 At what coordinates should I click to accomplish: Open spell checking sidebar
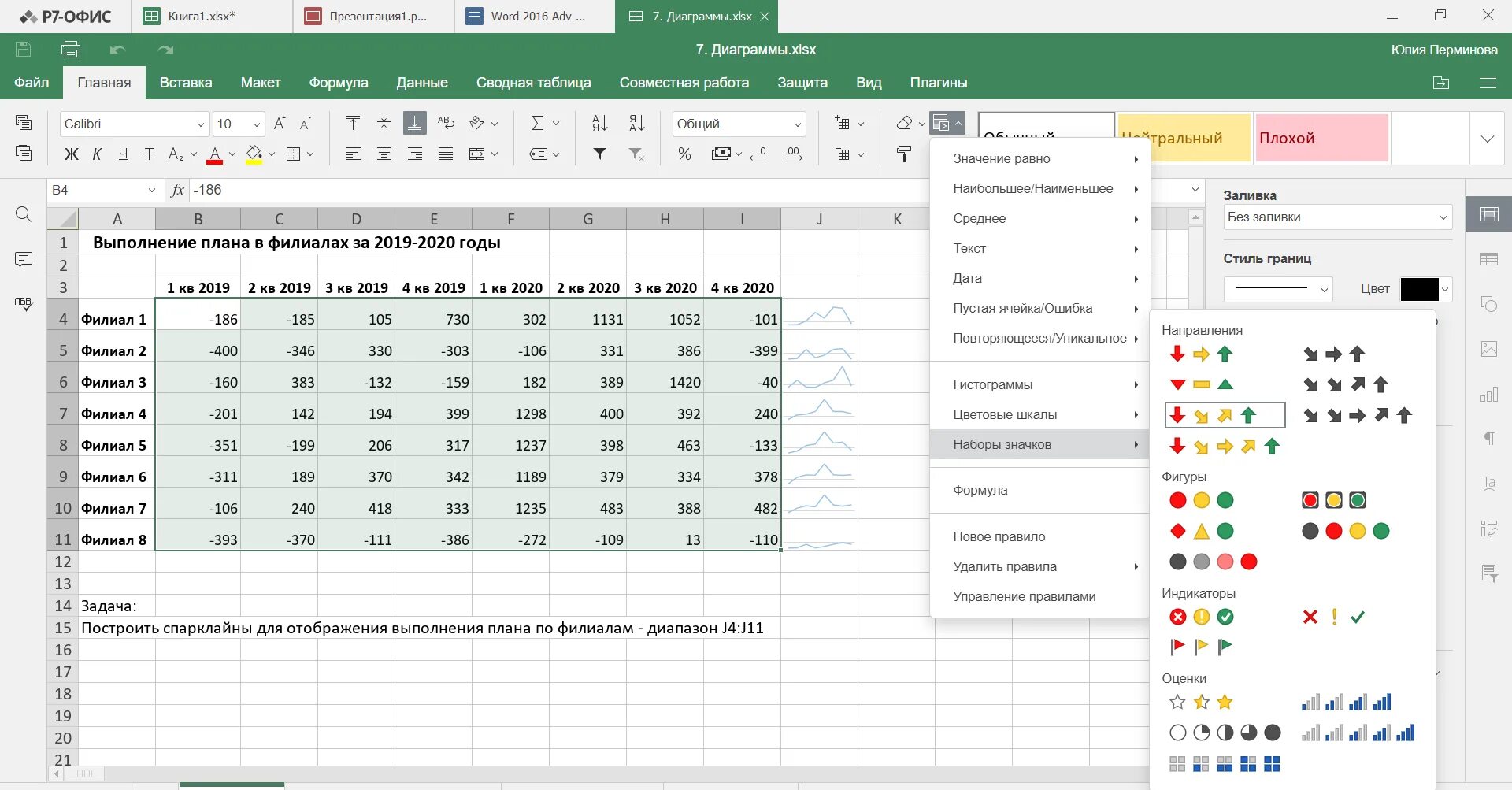24,303
